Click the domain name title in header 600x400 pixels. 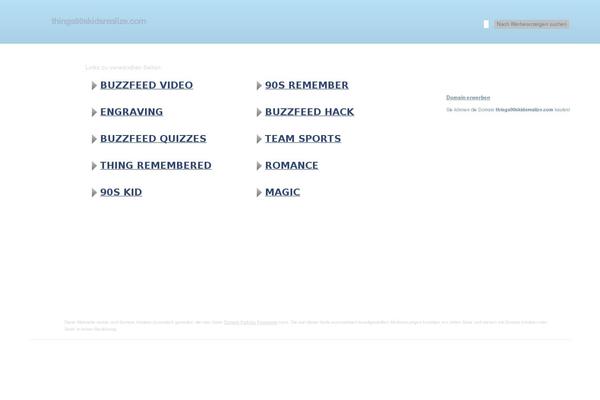(99, 21)
